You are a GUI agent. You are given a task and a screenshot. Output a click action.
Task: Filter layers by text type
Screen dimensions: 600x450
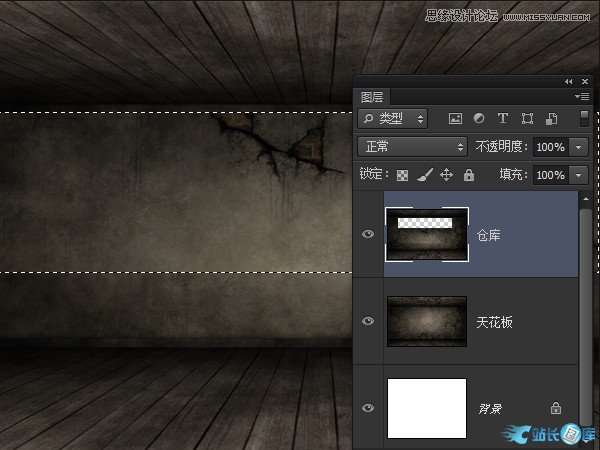(503, 118)
